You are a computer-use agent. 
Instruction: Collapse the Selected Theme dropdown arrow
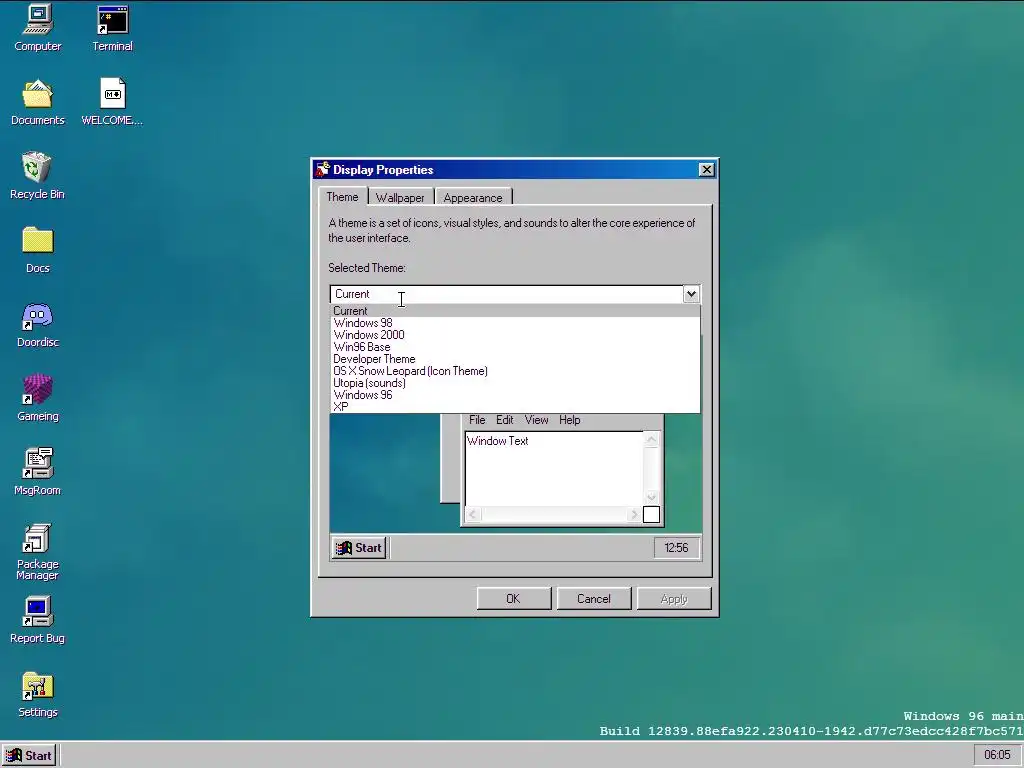691,294
